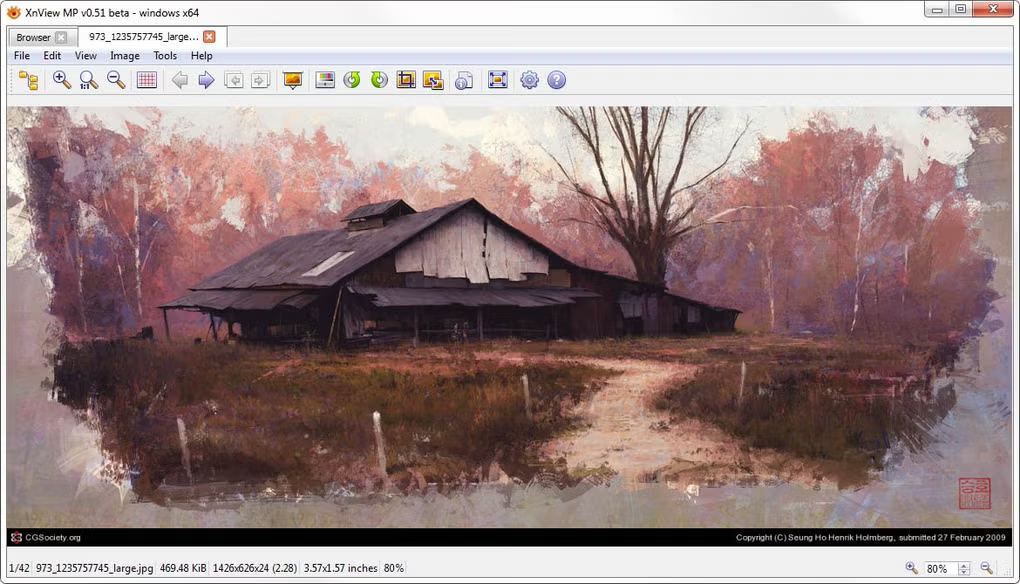Click the 973_1235757745_large.jpg filename in status bar

pos(94,568)
